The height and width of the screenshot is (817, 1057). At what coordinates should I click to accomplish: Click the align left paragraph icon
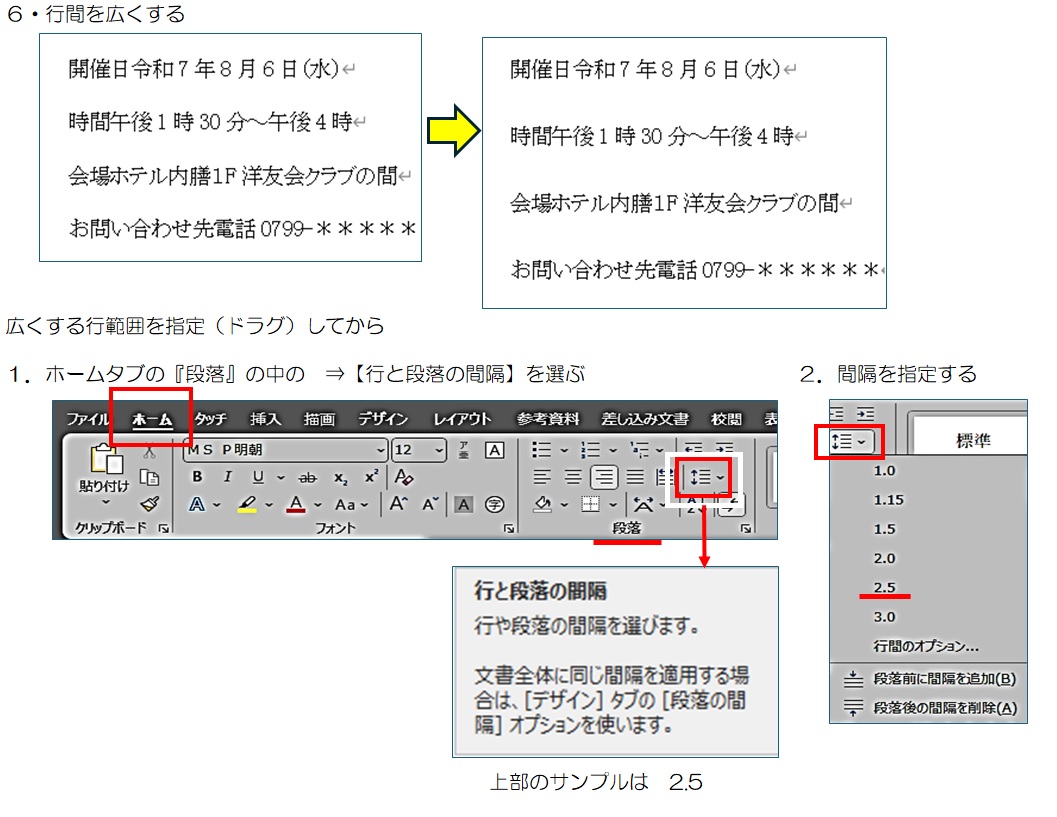tap(541, 478)
